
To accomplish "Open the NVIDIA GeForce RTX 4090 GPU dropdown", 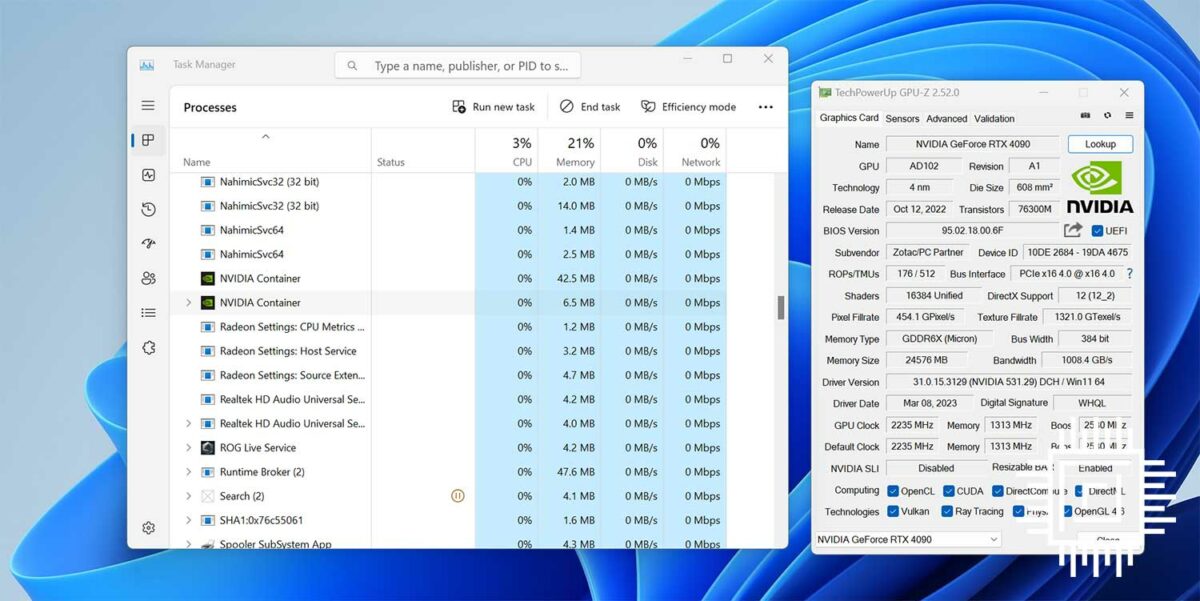I will pyautogui.click(x=907, y=540).
